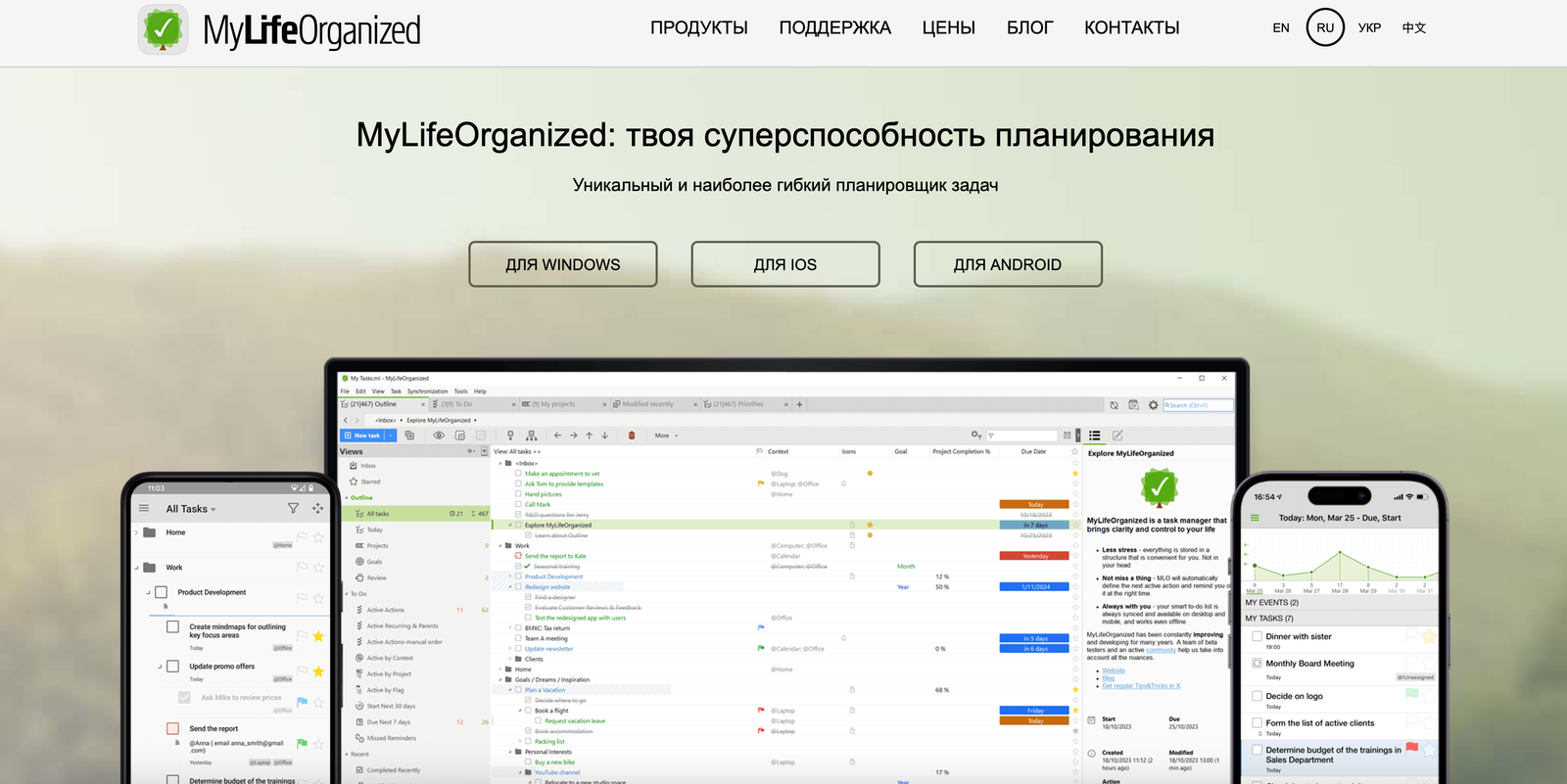
Task: Switch site language to УКР
Action: (1369, 28)
